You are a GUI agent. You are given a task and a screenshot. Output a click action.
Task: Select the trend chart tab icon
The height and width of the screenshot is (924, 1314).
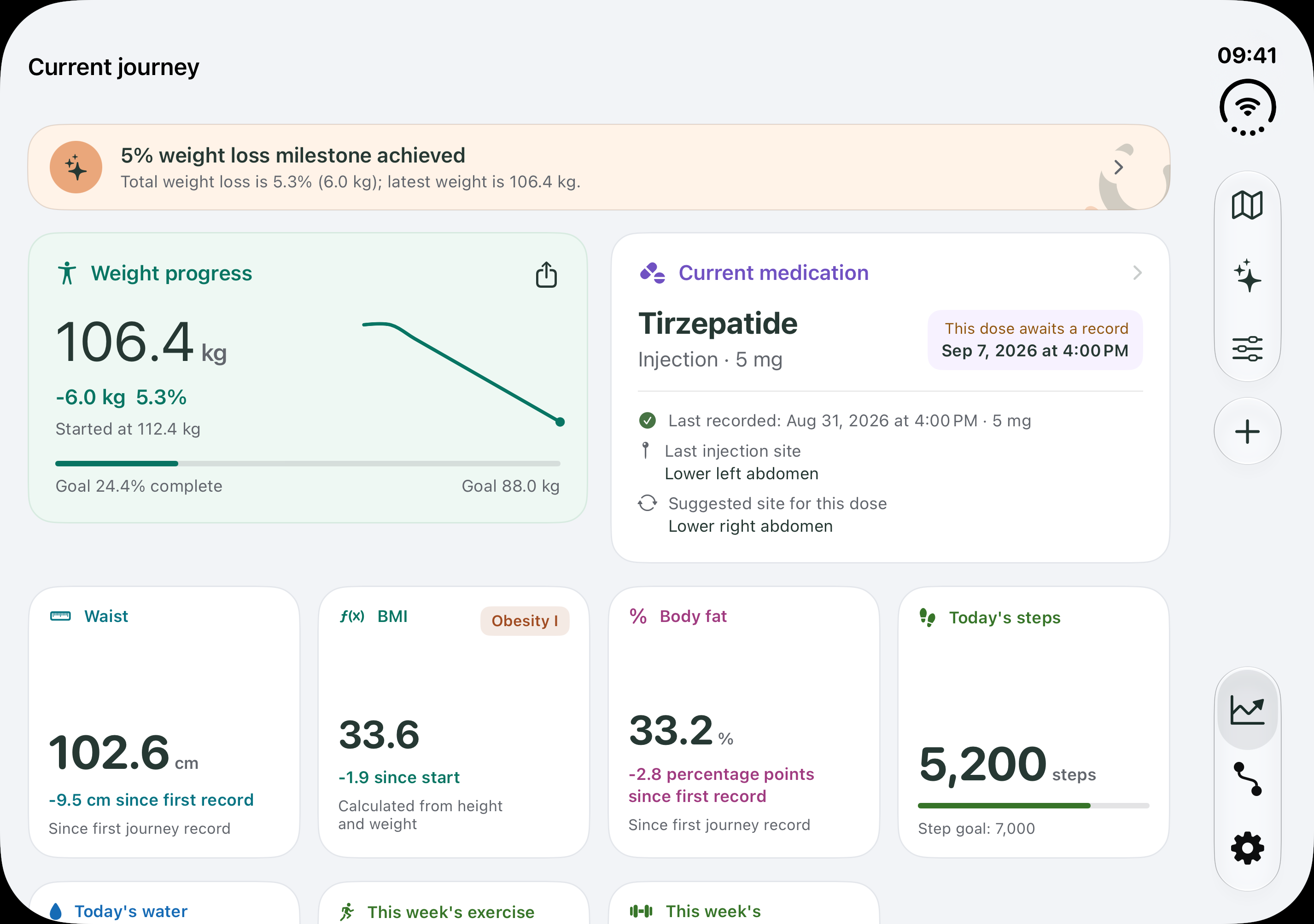tap(1247, 710)
